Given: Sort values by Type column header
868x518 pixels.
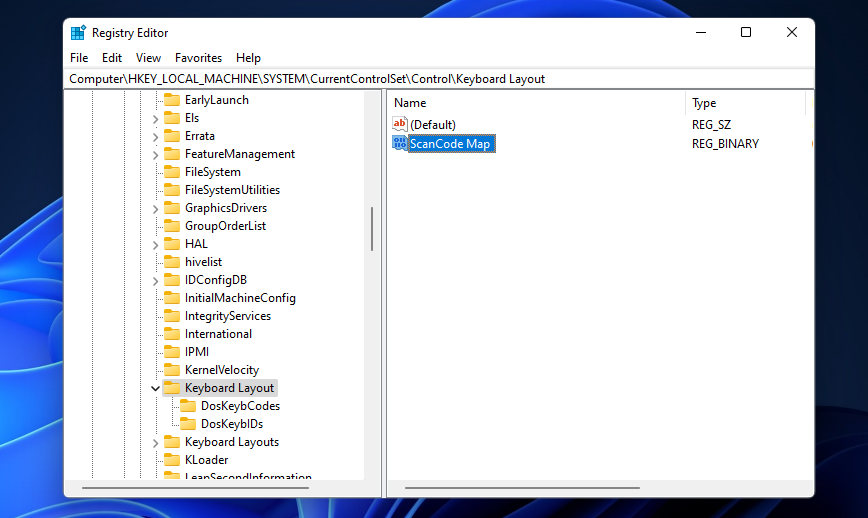Looking at the screenshot, I should pos(746,103).
